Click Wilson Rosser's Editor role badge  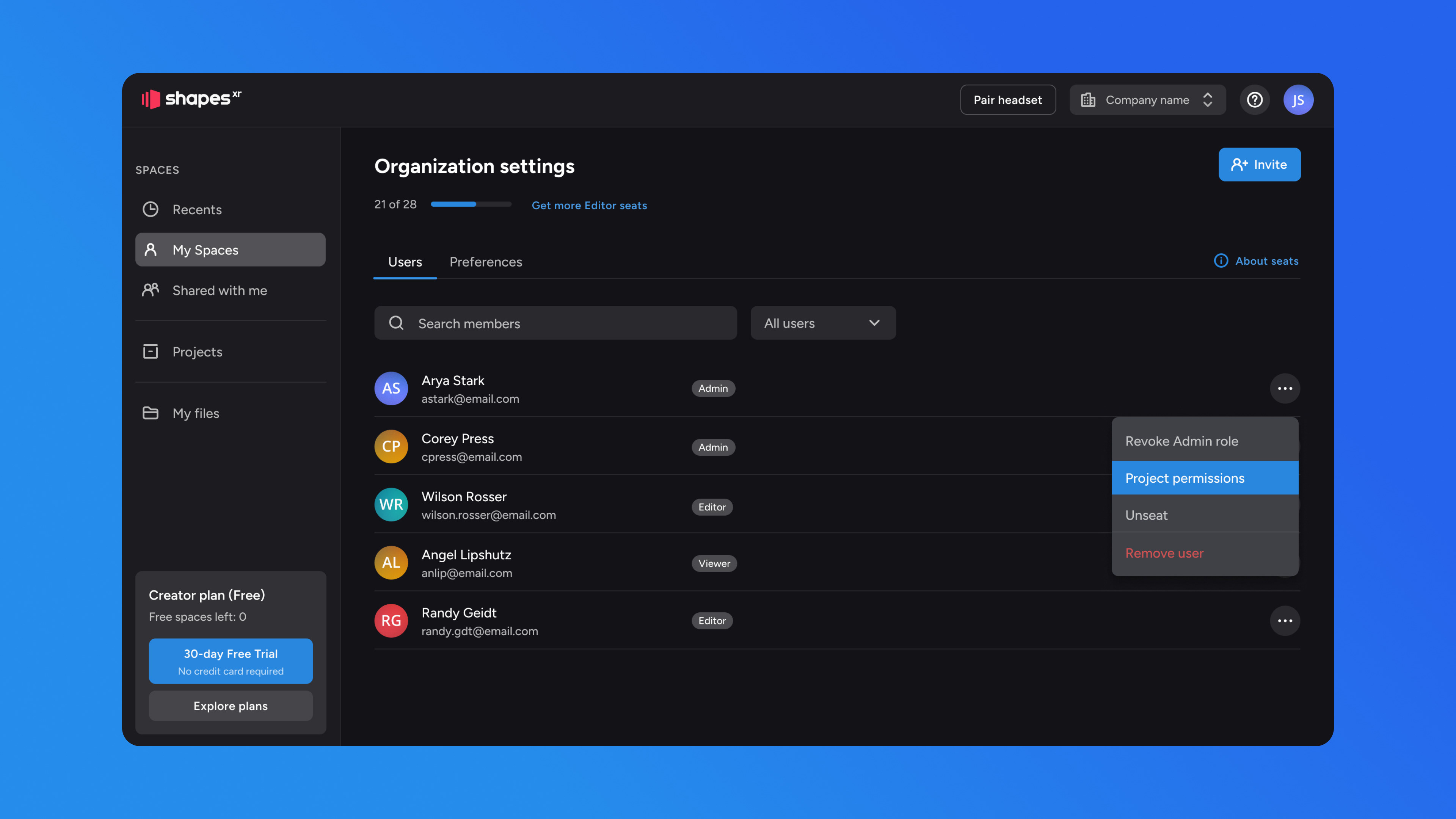click(x=712, y=507)
